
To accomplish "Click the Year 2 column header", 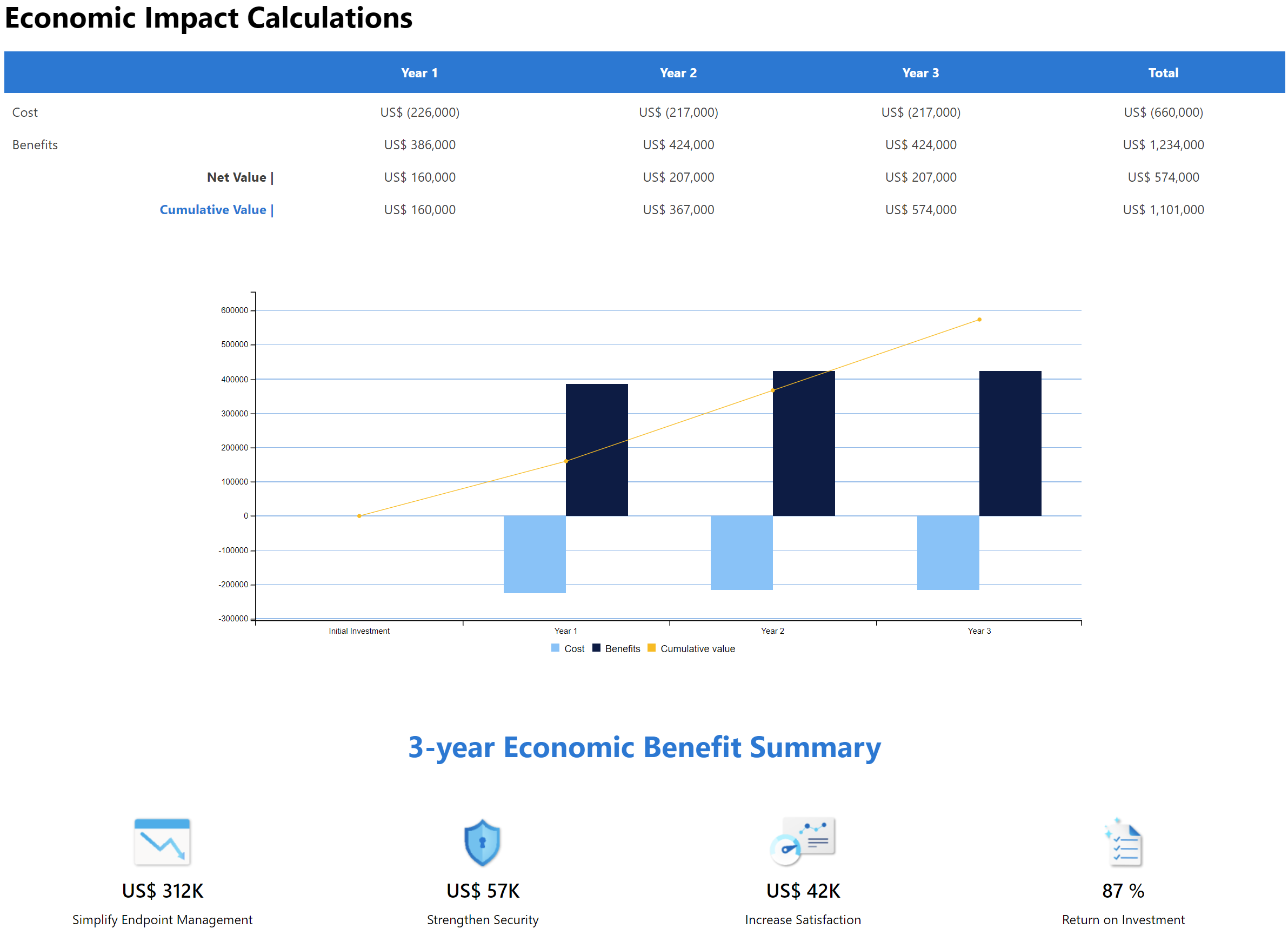I will click(x=678, y=72).
